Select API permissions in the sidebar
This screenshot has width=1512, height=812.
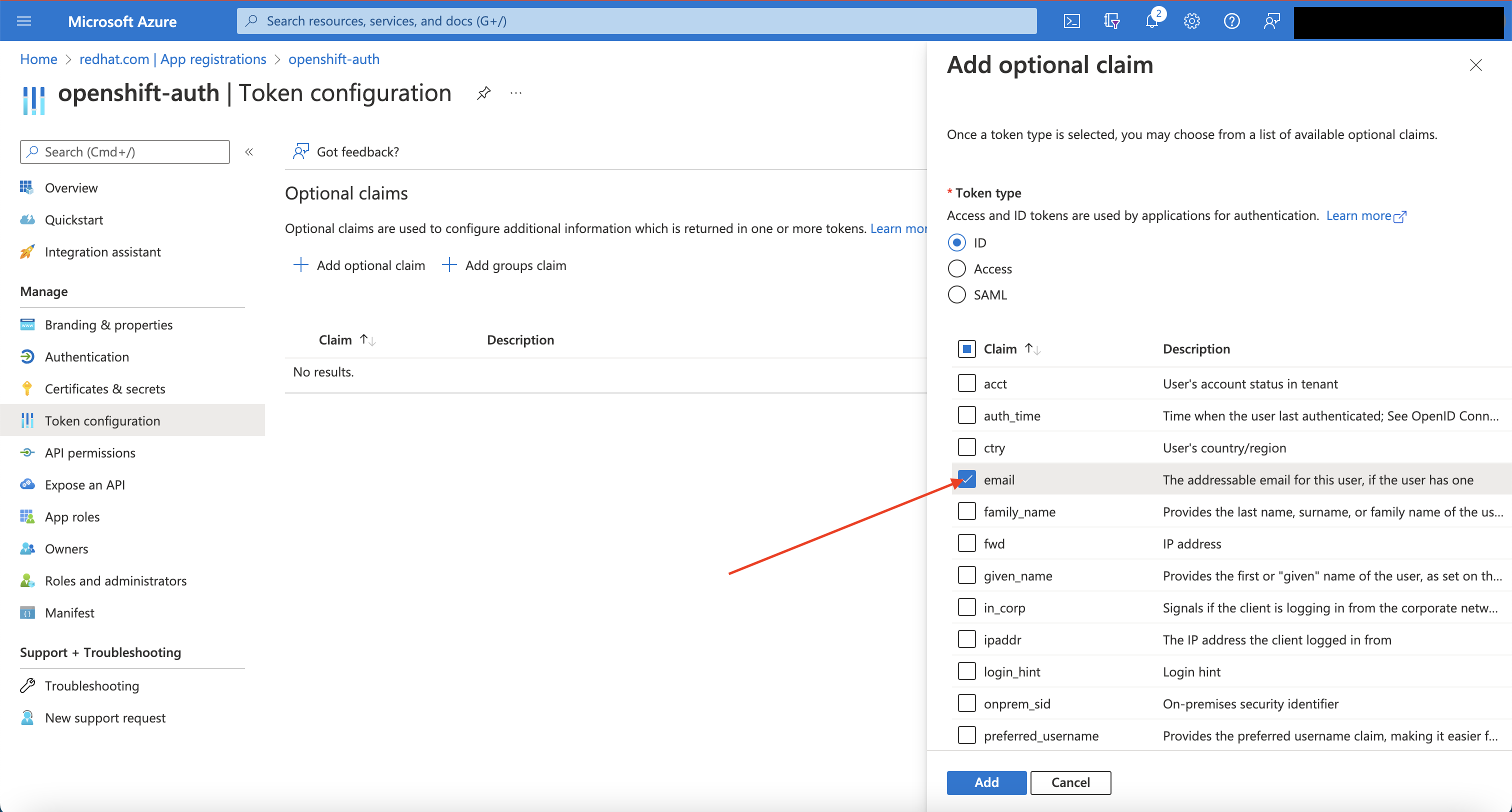(x=89, y=452)
